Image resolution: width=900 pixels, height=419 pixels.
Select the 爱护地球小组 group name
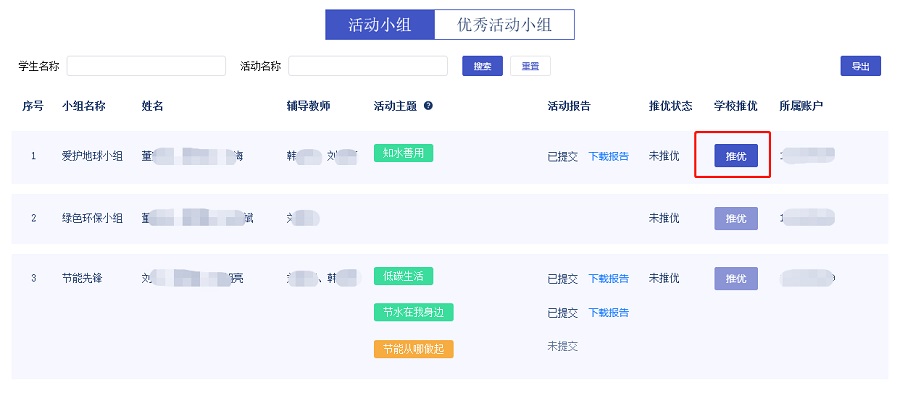92,156
